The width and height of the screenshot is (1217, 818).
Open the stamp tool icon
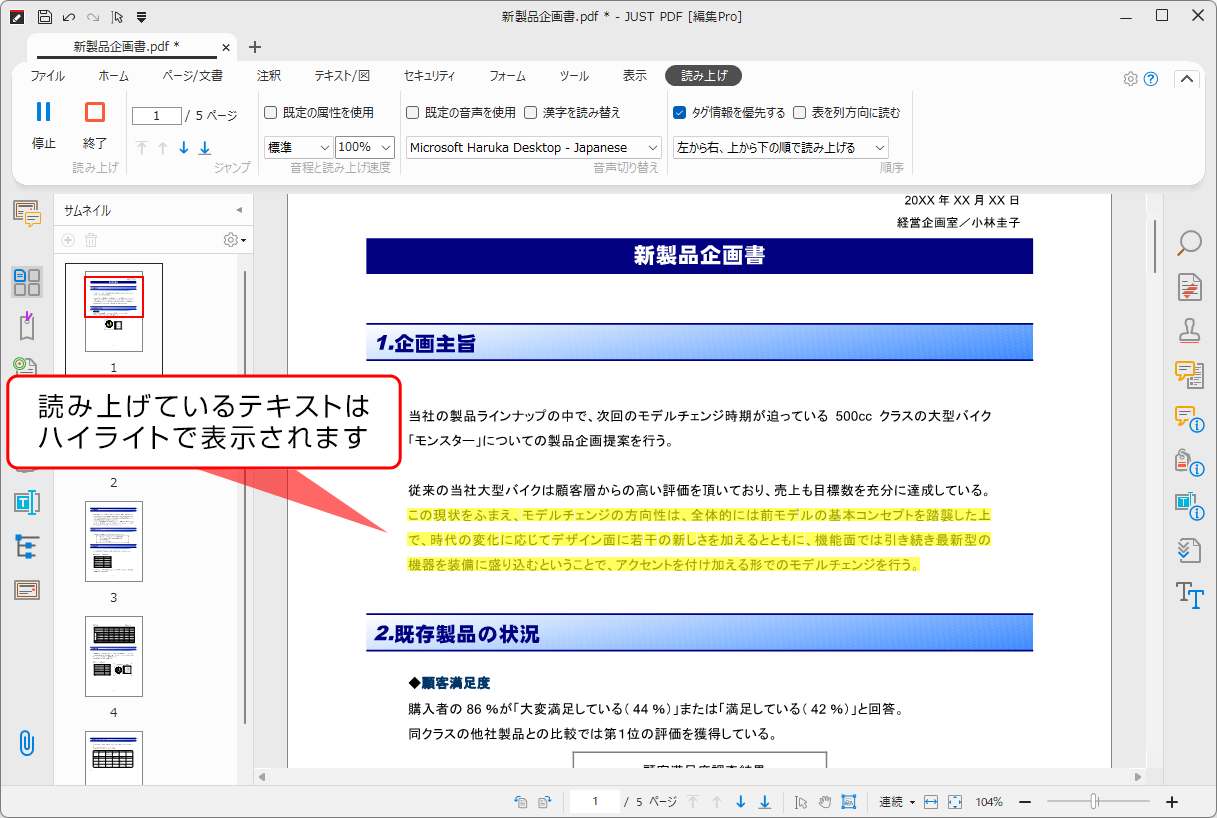coord(1189,331)
